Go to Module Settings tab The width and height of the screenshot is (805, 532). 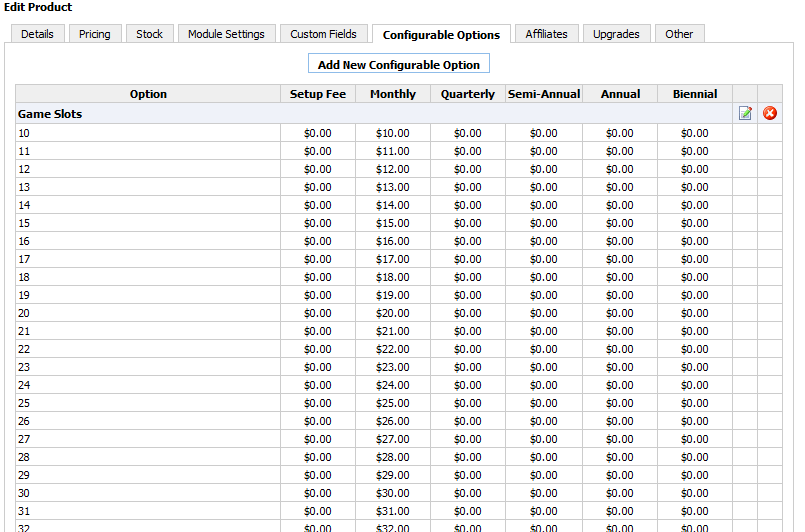pyautogui.click(x=226, y=34)
